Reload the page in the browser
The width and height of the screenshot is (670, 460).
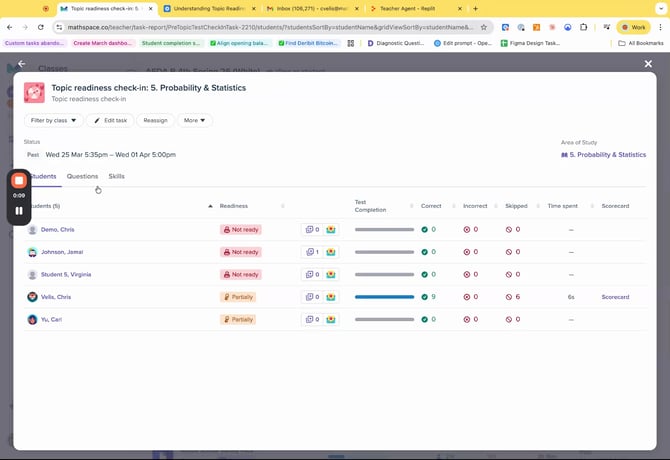[41, 27]
